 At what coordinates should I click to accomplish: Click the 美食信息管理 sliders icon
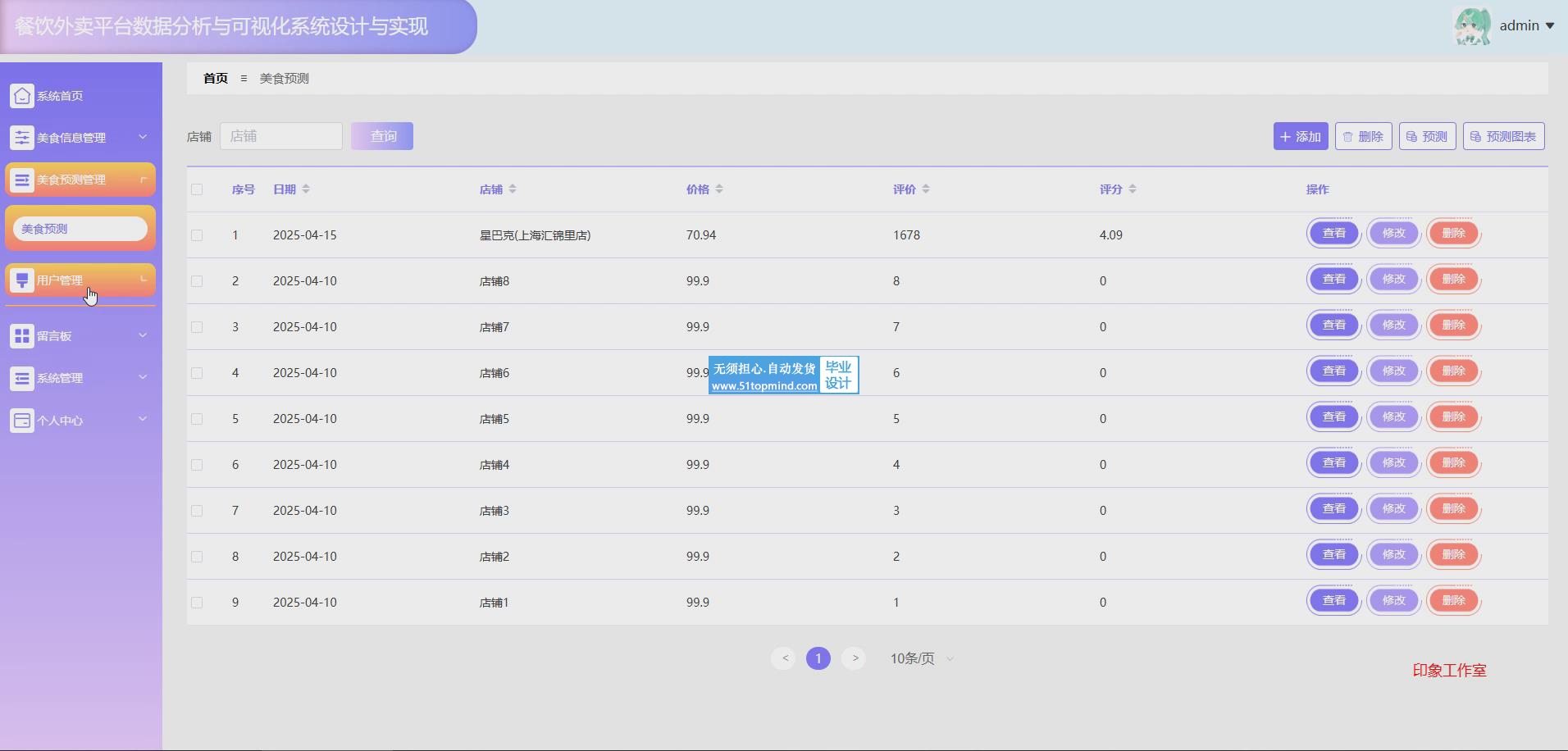(22, 138)
